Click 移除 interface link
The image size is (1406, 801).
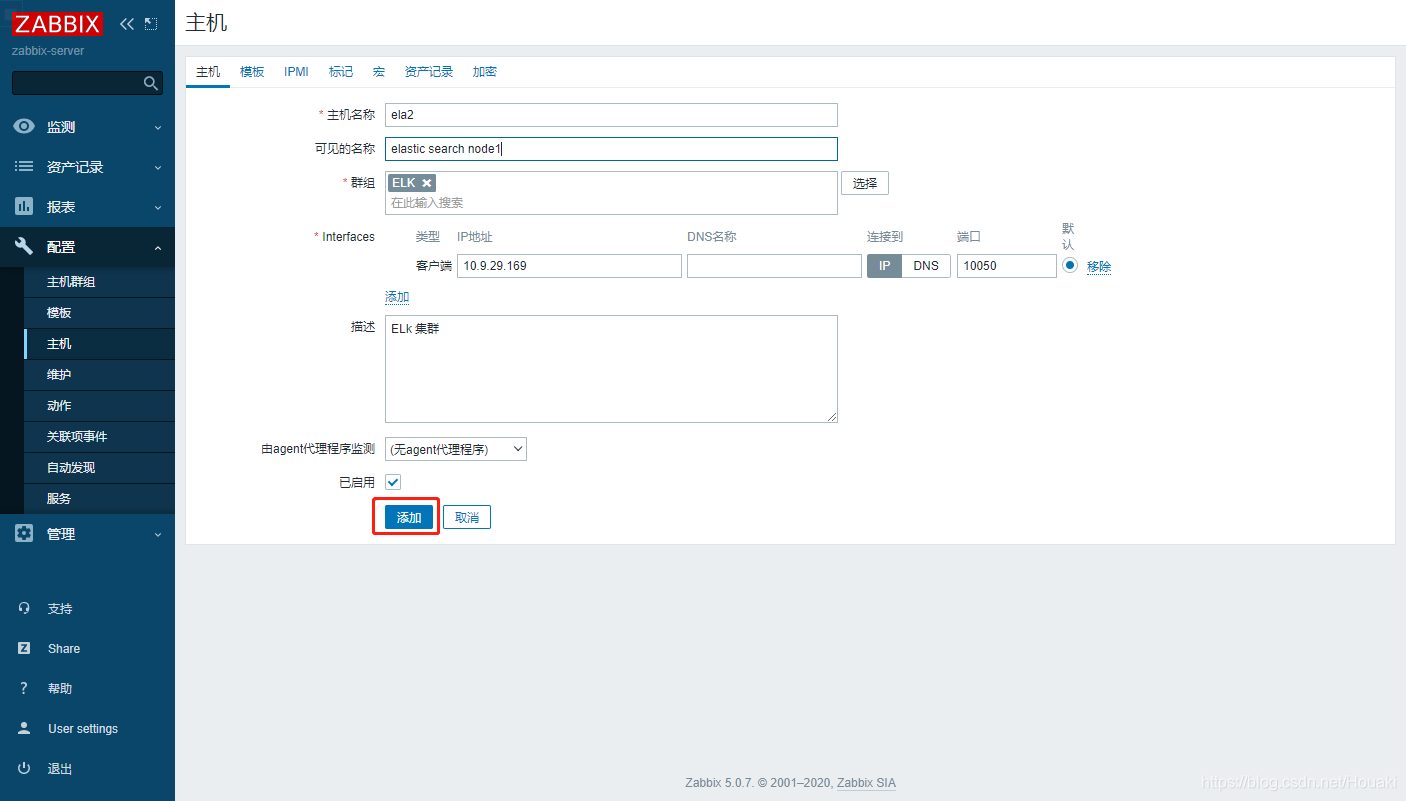click(x=1099, y=267)
